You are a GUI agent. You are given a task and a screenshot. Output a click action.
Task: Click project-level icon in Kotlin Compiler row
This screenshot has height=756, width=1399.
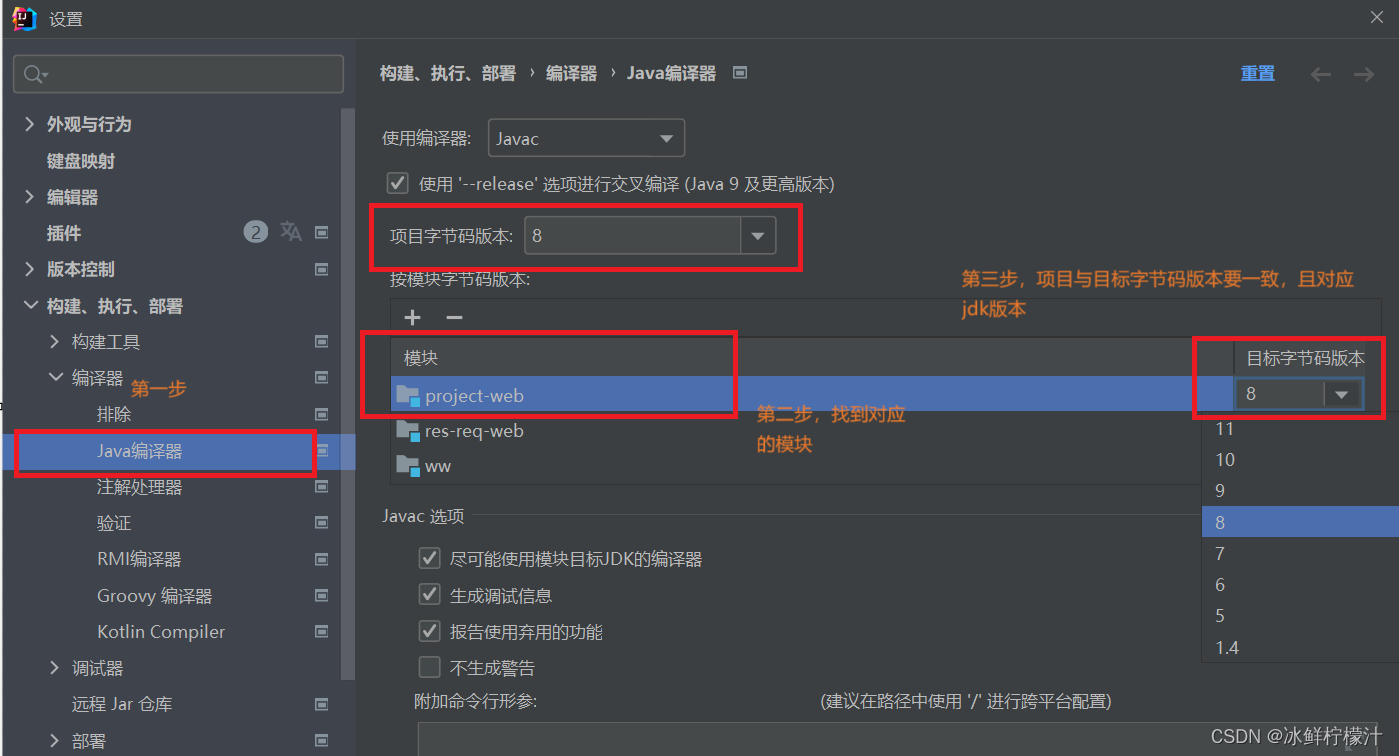coord(322,632)
